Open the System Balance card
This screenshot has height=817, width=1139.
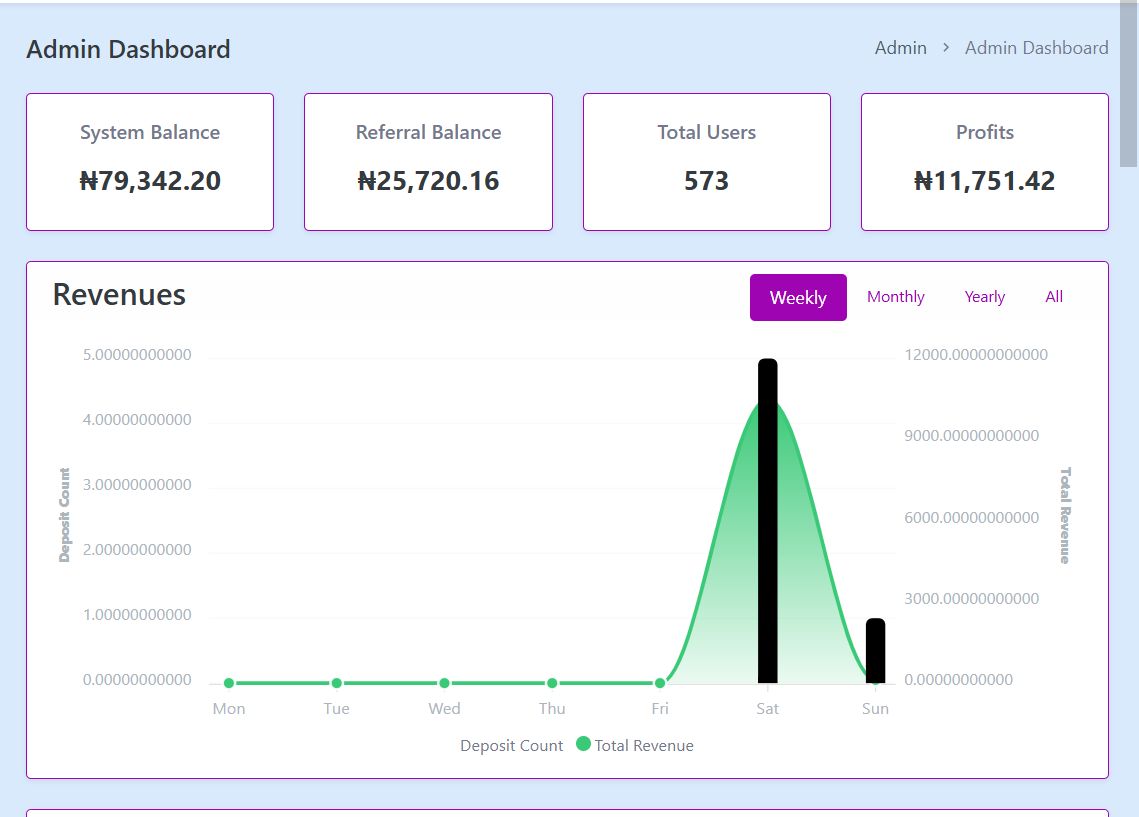coord(150,162)
